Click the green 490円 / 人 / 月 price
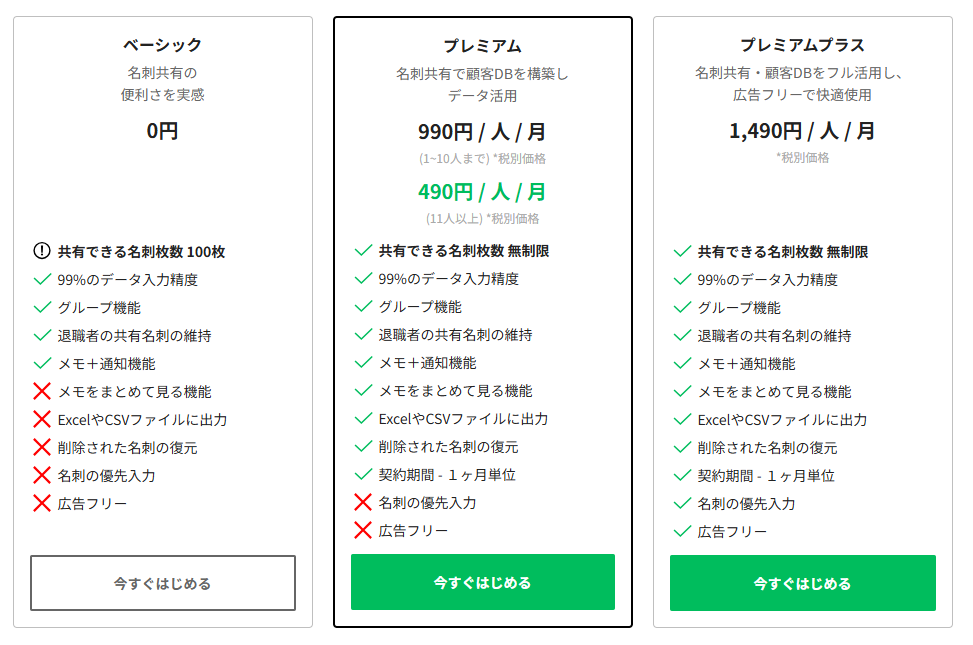The height and width of the screenshot is (645, 973). click(482, 191)
